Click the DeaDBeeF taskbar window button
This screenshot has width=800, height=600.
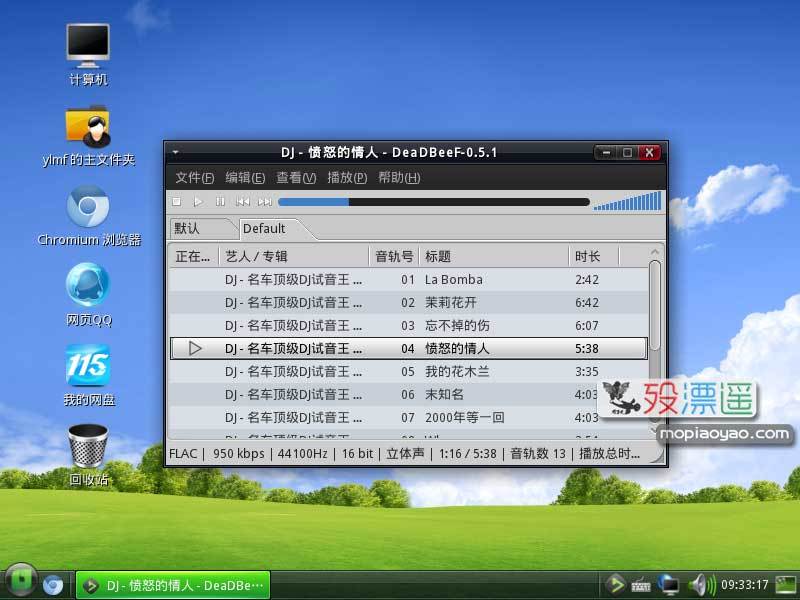[x=173, y=585]
